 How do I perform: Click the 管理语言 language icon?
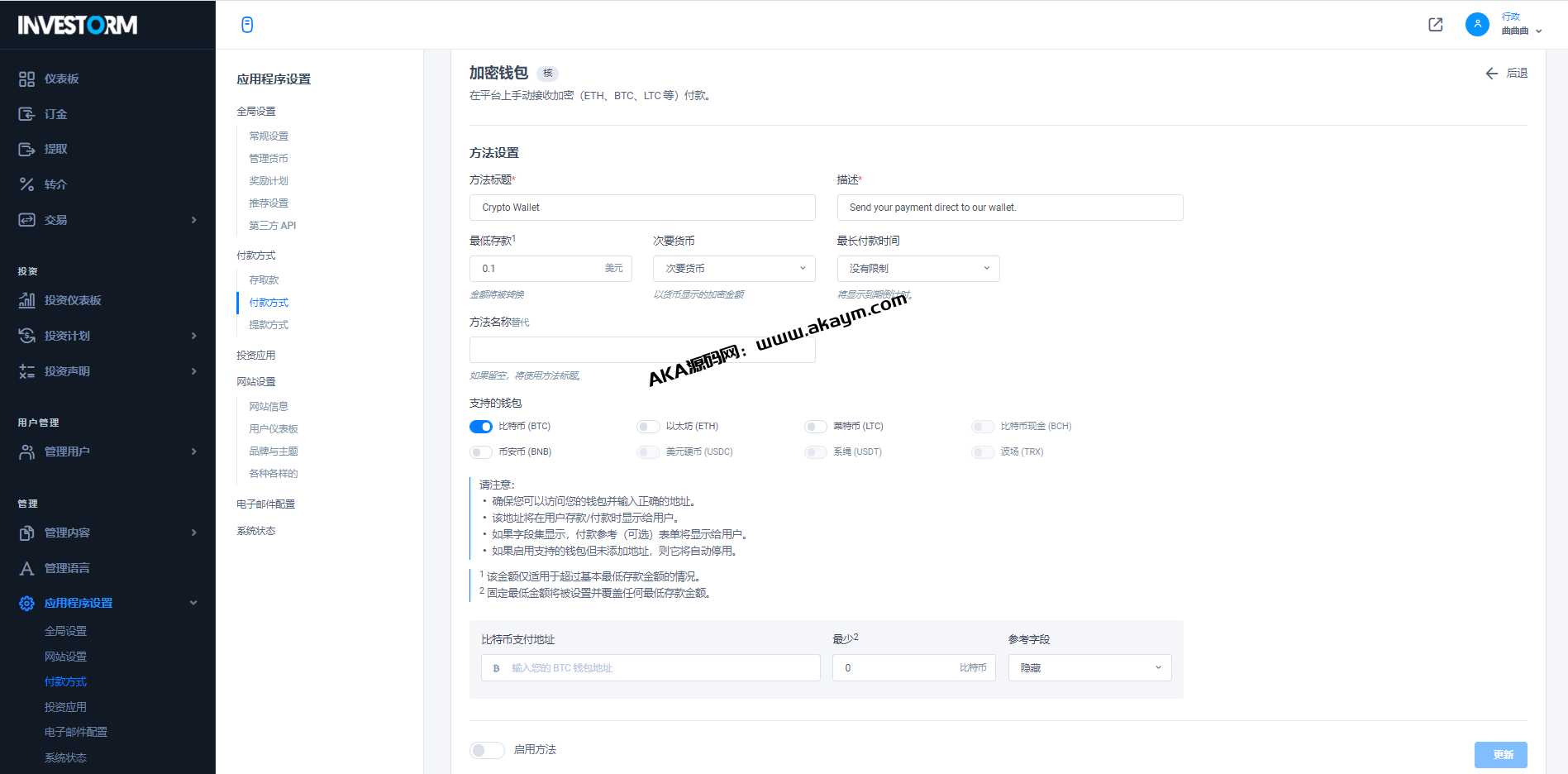(26, 568)
